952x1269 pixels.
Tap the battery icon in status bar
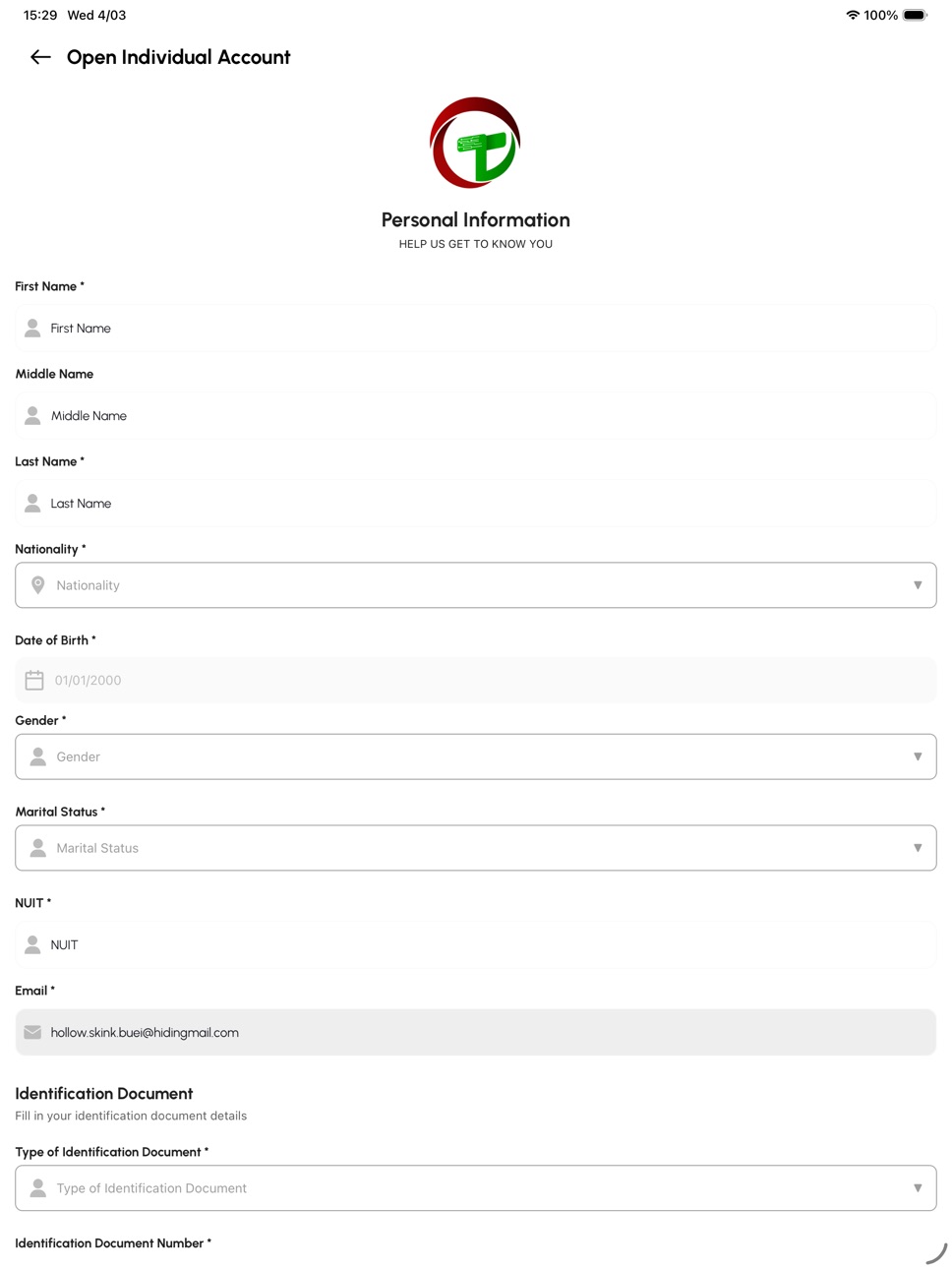click(x=915, y=15)
